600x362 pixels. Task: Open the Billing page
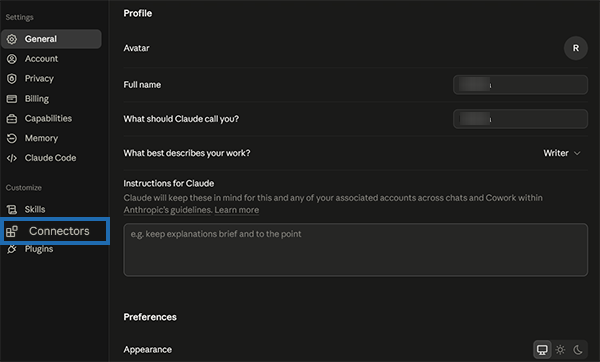pos(51,99)
